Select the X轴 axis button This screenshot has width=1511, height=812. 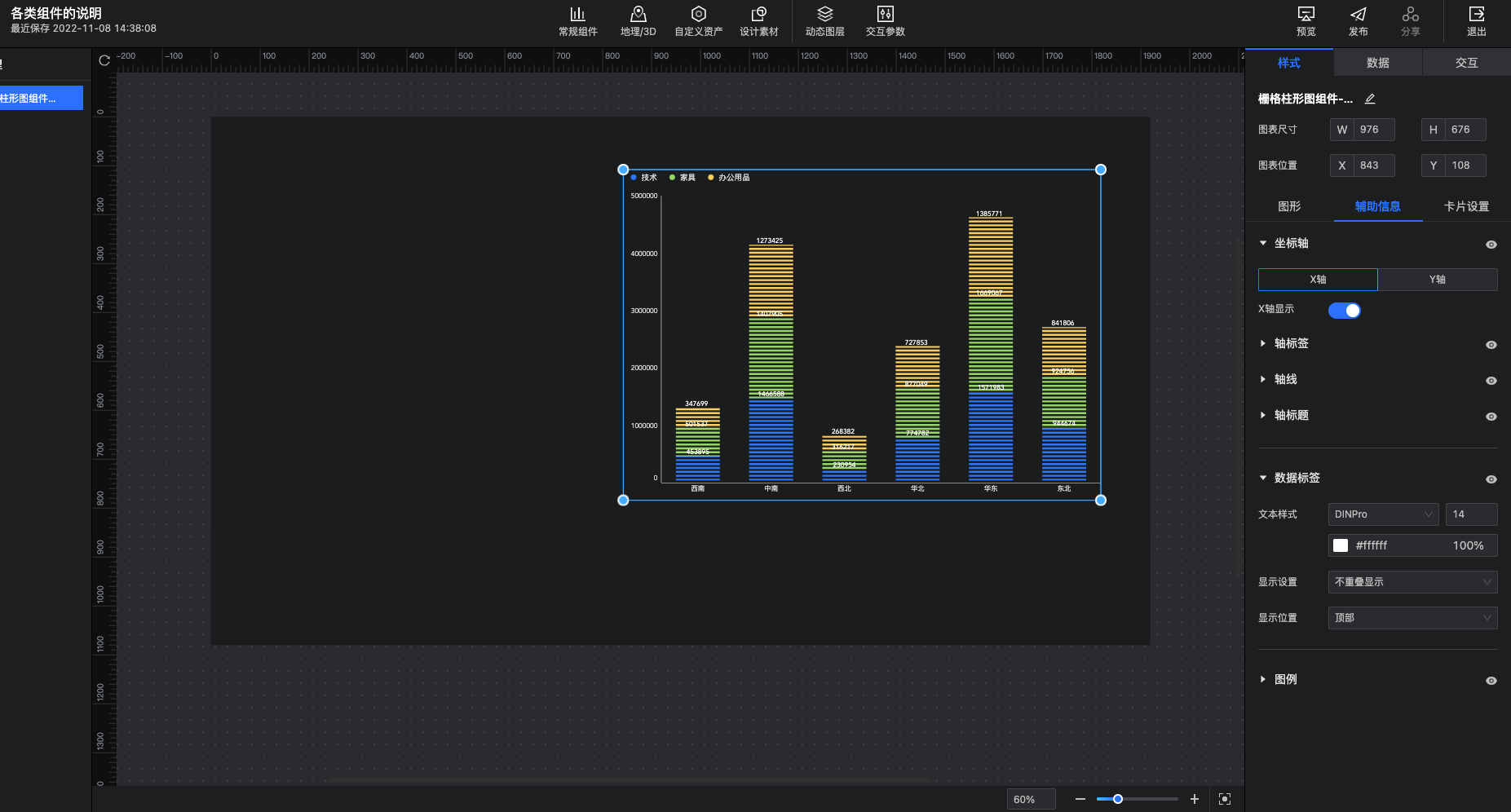pyautogui.click(x=1318, y=280)
